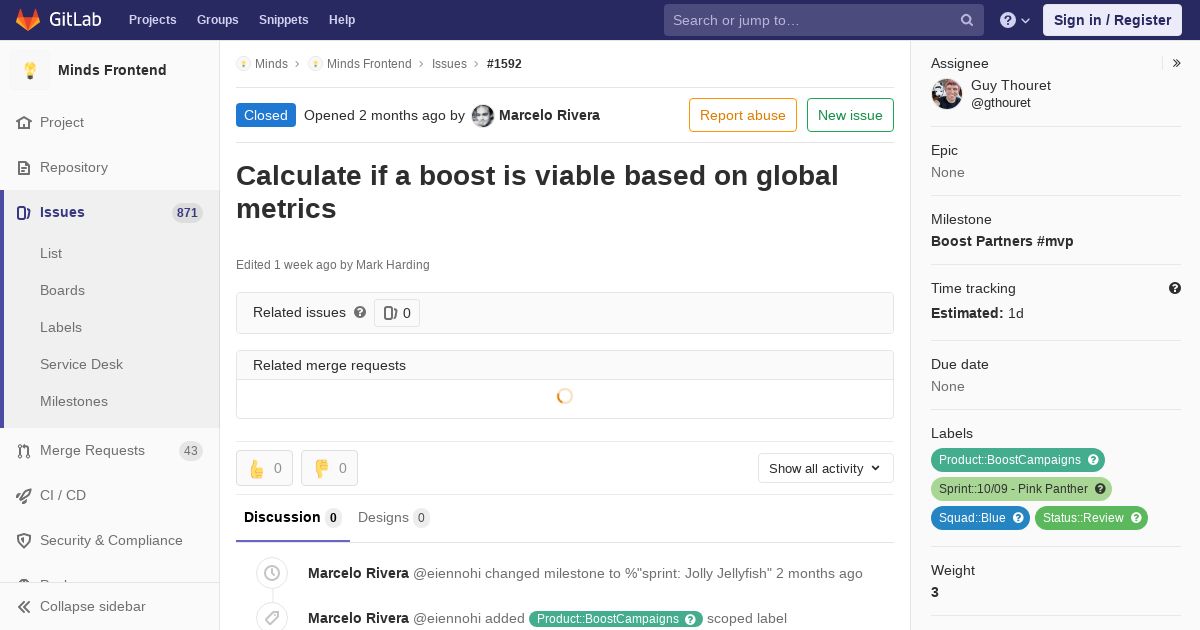Click the #1592 breadcrumb link
The height and width of the screenshot is (630, 1200).
(504, 63)
